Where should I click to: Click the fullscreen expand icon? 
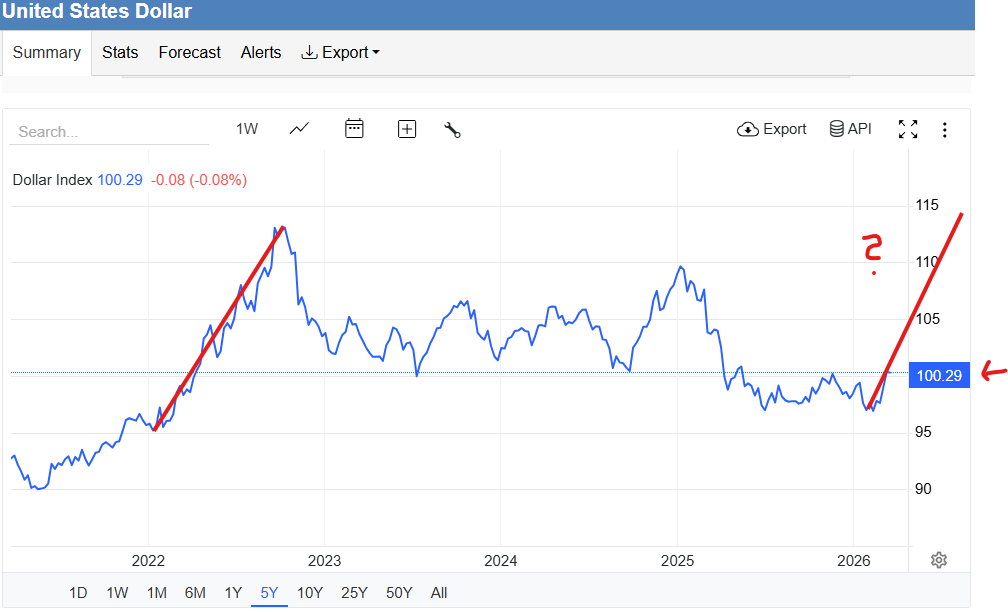tap(907, 129)
